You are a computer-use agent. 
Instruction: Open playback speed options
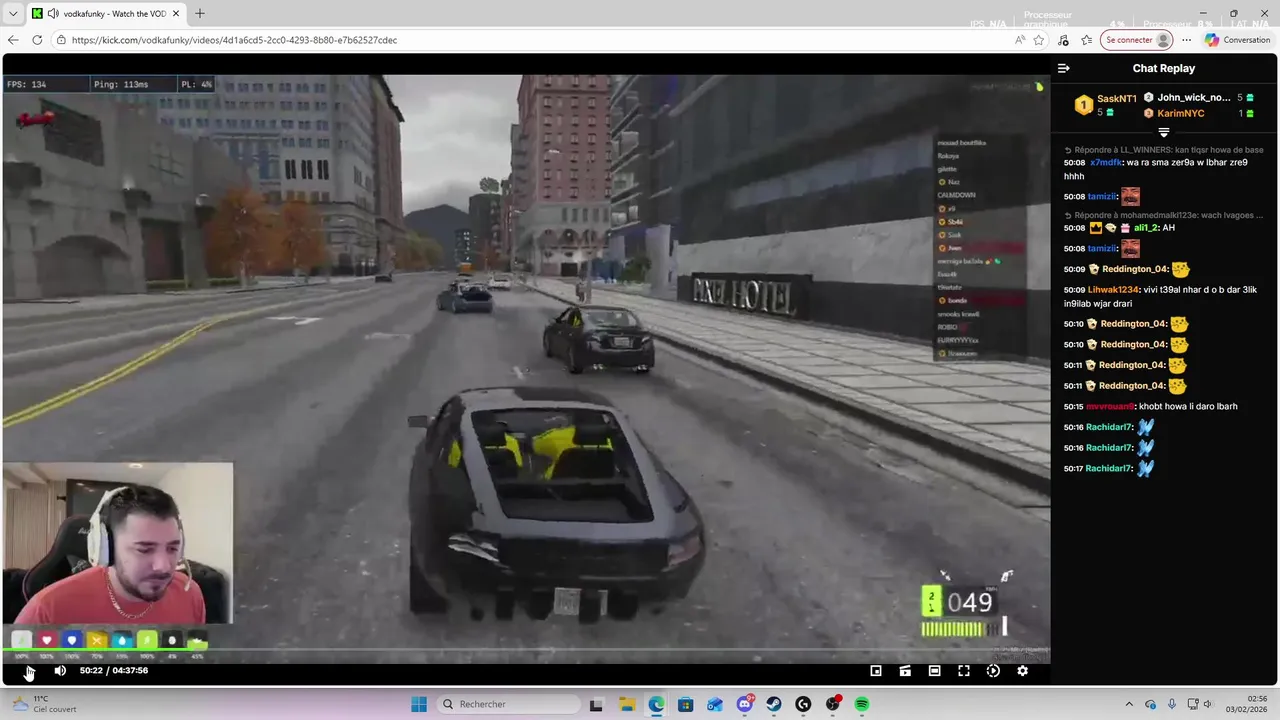993,671
